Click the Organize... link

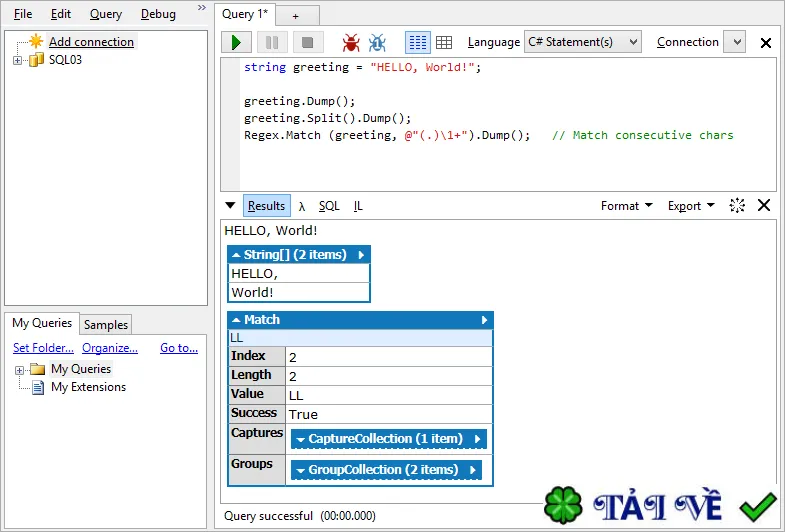[110, 348]
